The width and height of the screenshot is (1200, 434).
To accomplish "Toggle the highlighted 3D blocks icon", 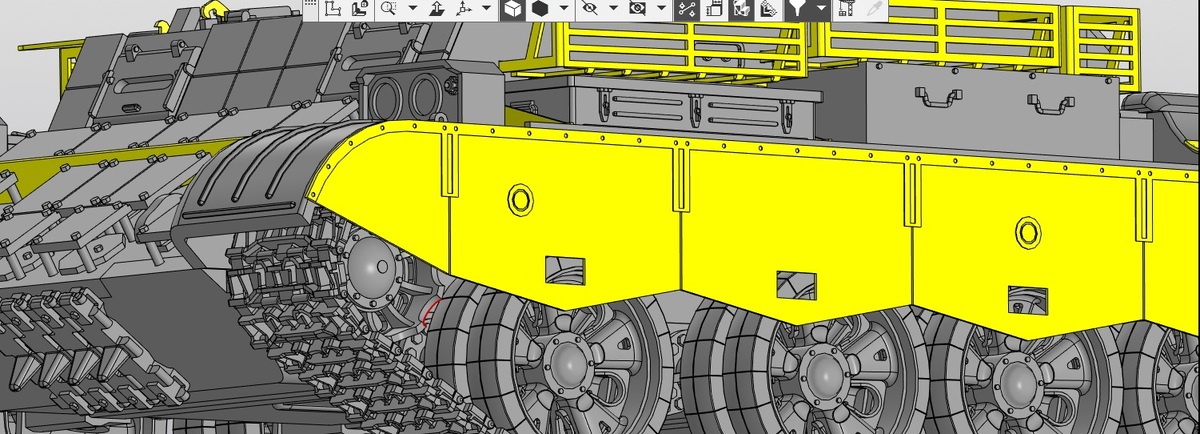I will 741,9.
